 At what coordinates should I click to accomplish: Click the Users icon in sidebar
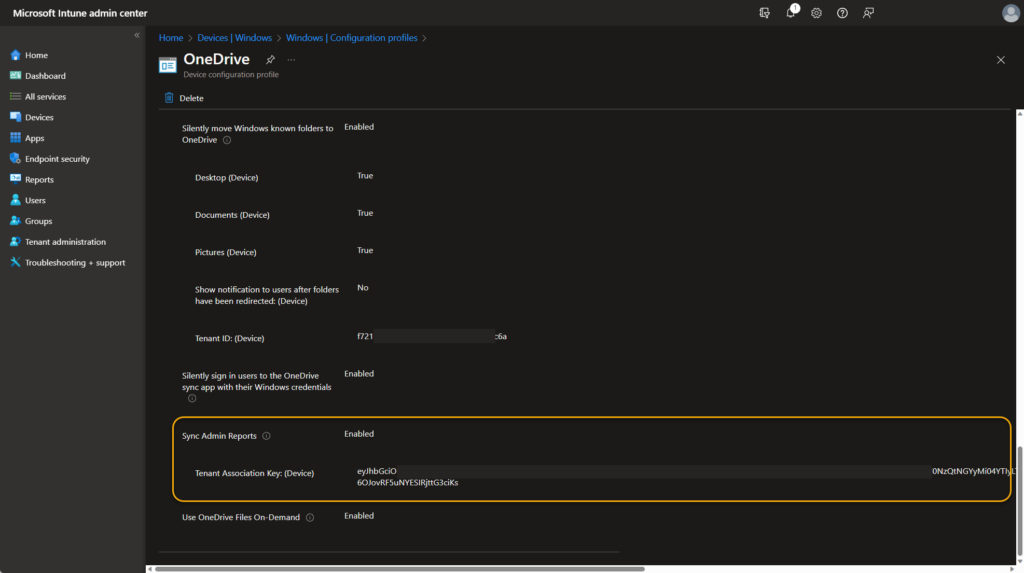[16, 200]
